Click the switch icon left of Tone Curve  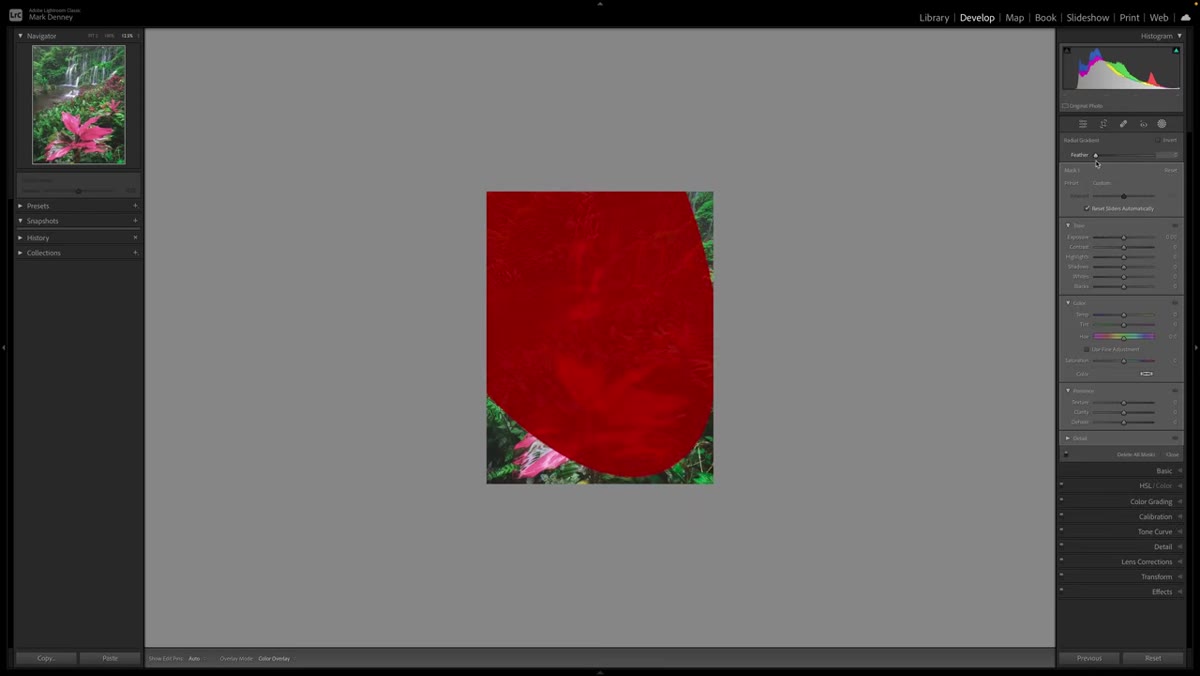[x=1062, y=529]
